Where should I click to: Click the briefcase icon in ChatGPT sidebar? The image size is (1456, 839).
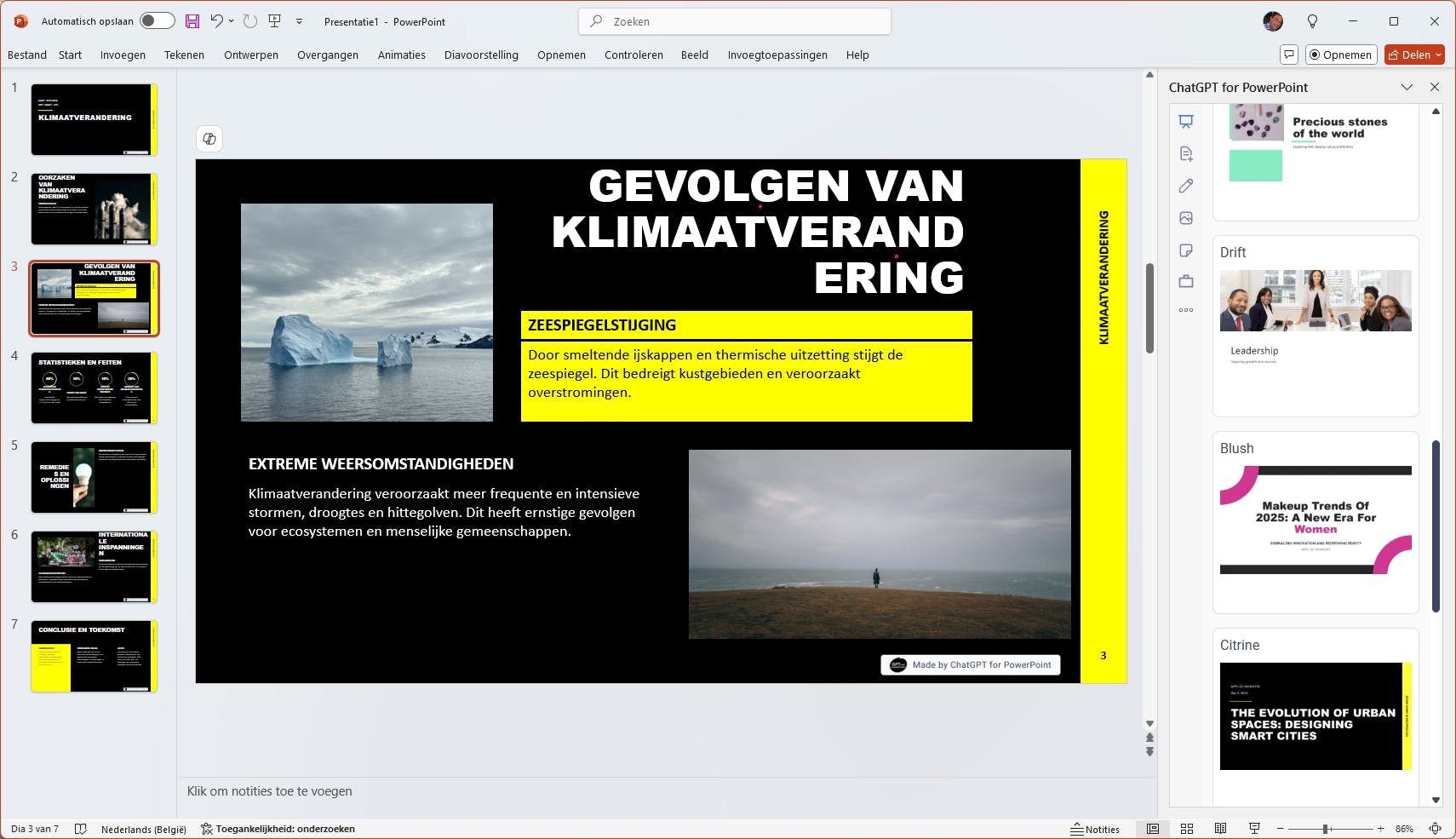click(x=1186, y=281)
